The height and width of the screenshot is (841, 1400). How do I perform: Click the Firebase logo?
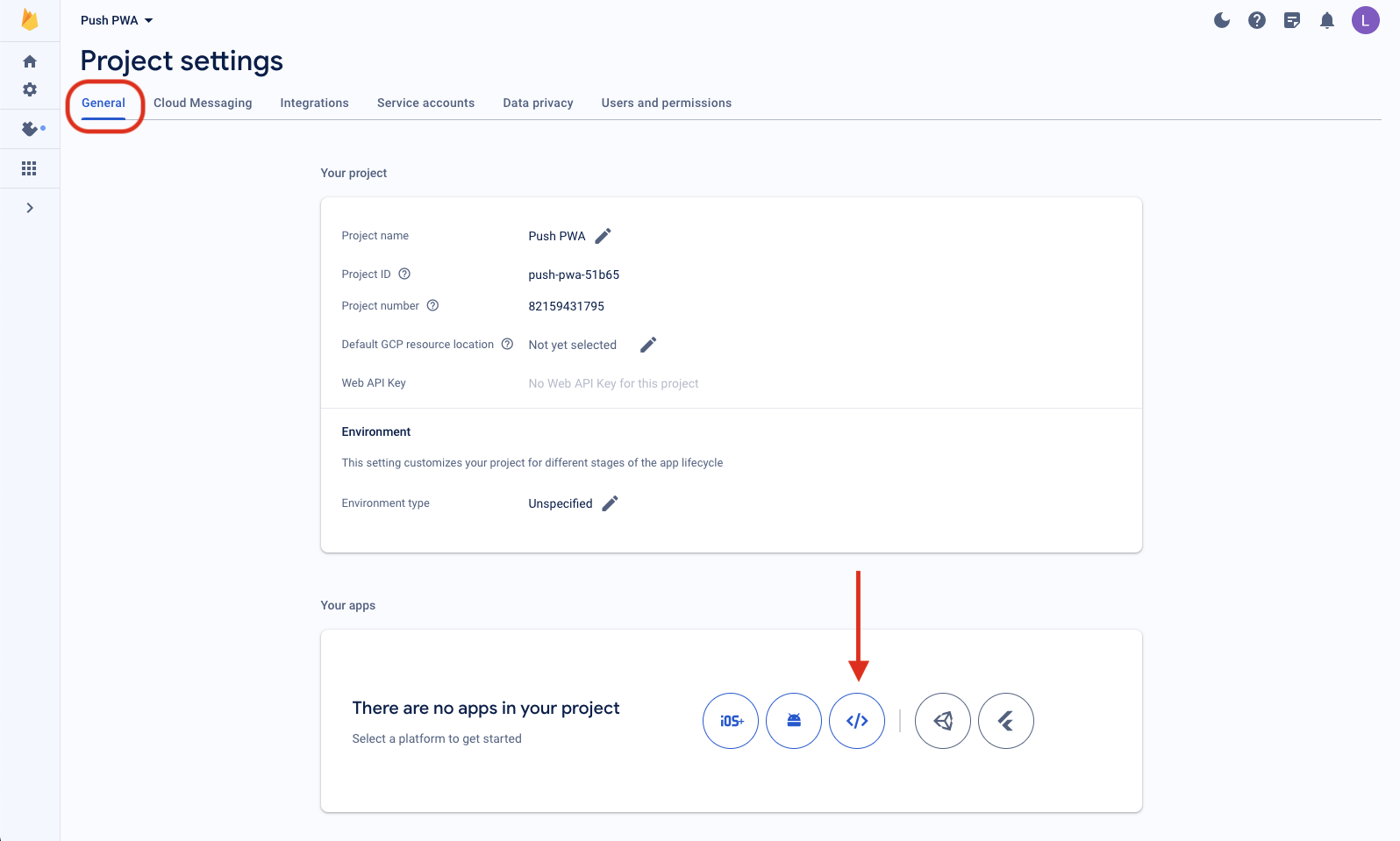[30, 20]
